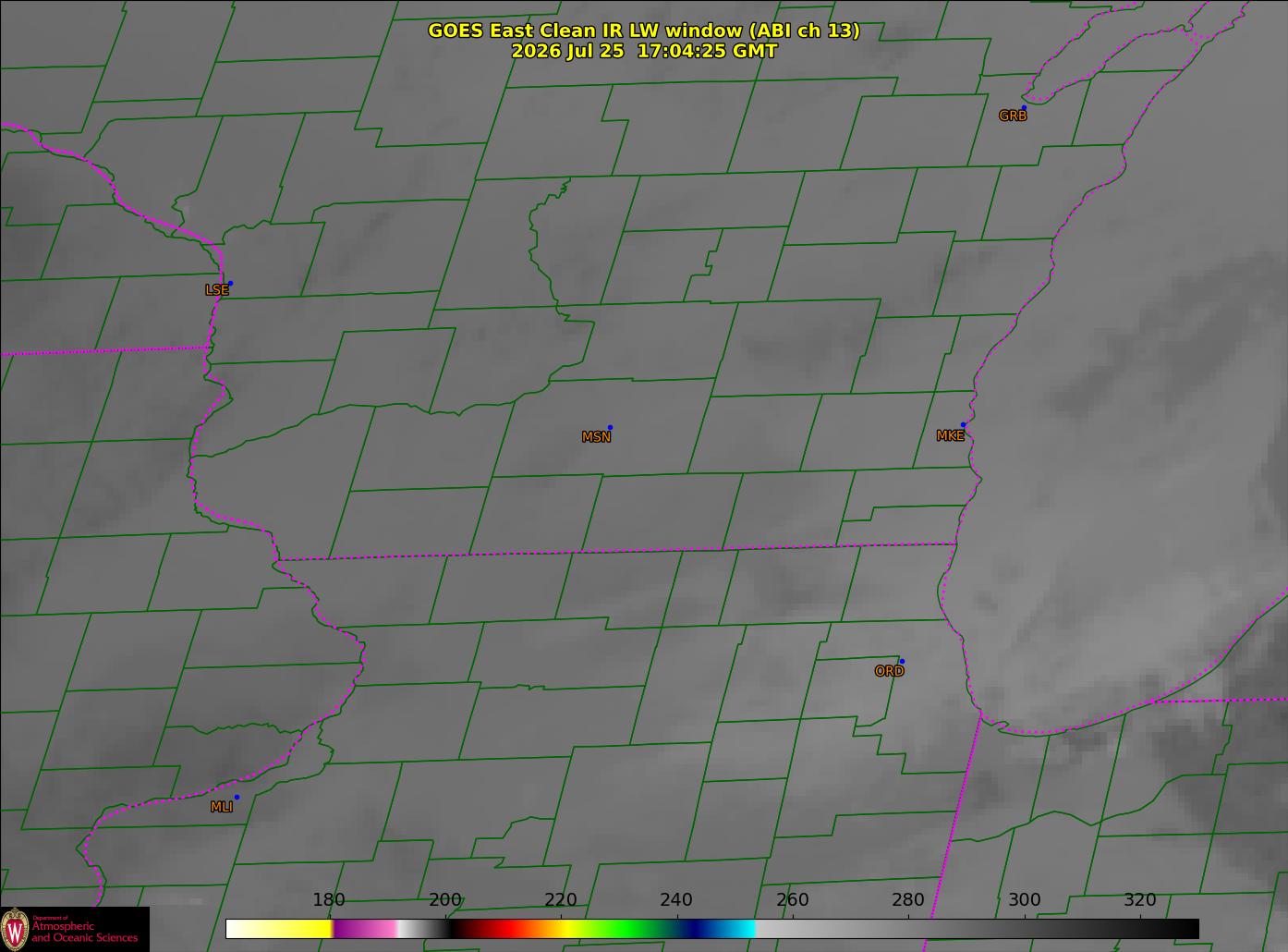This screenshot has height=952, width=1288.
Task: Click the green segment of the color scale
Action: click(628, 928)
